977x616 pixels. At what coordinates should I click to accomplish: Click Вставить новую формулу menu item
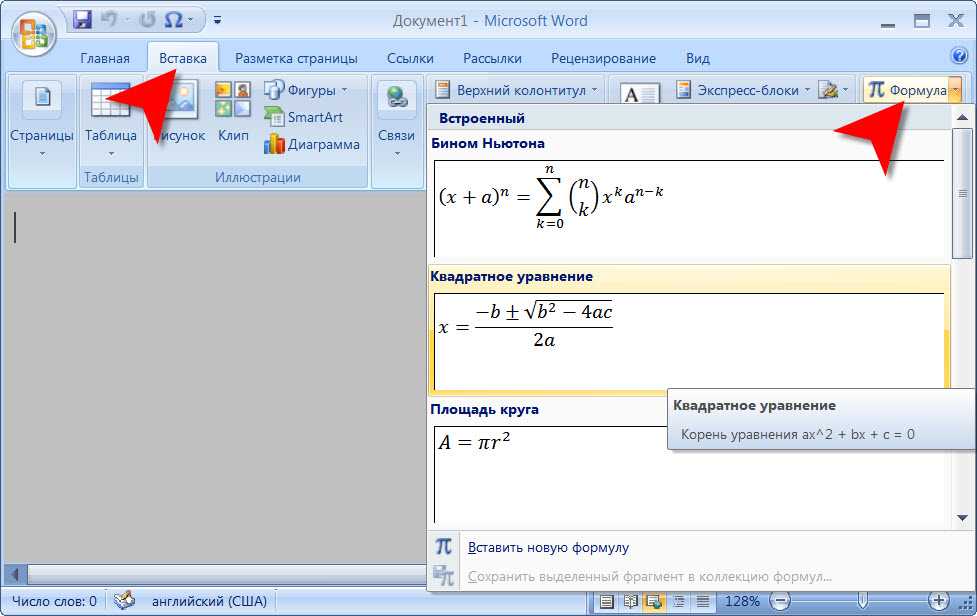[548, 547]
